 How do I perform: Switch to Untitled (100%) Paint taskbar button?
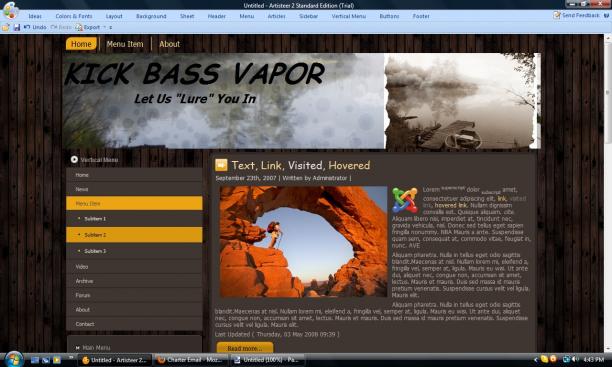[267, 360]
